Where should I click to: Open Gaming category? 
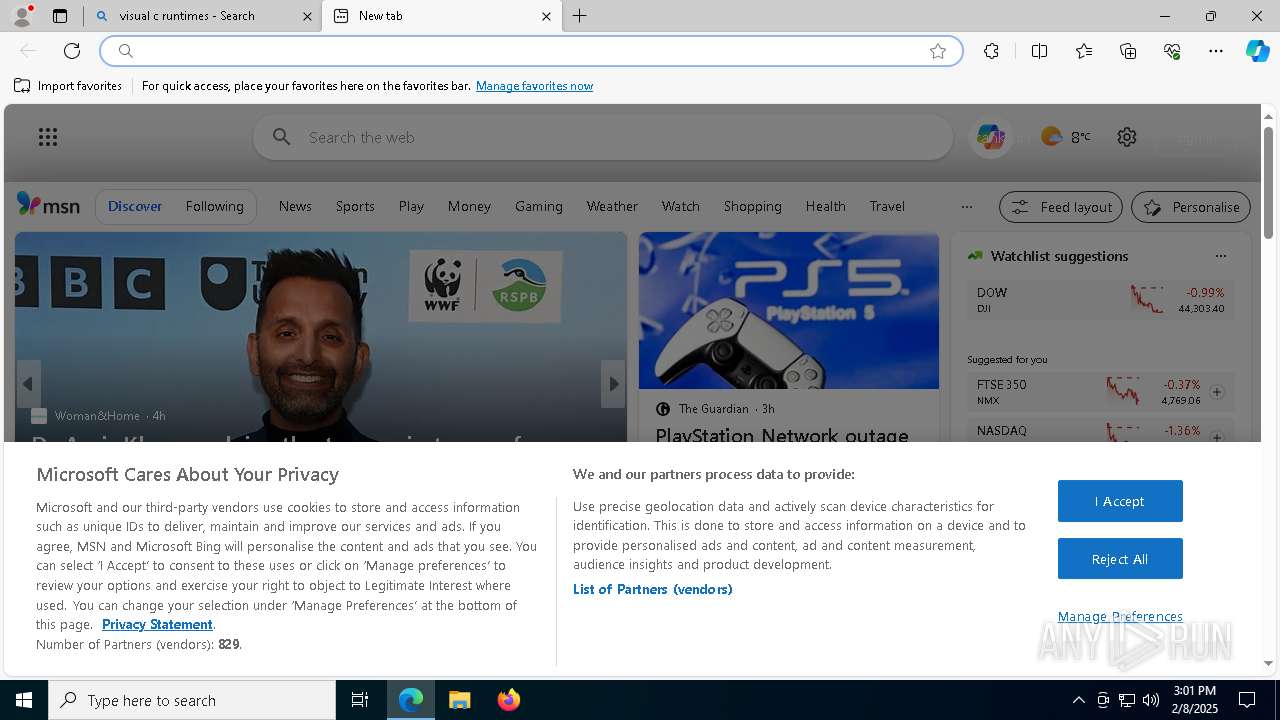(538, 206)
